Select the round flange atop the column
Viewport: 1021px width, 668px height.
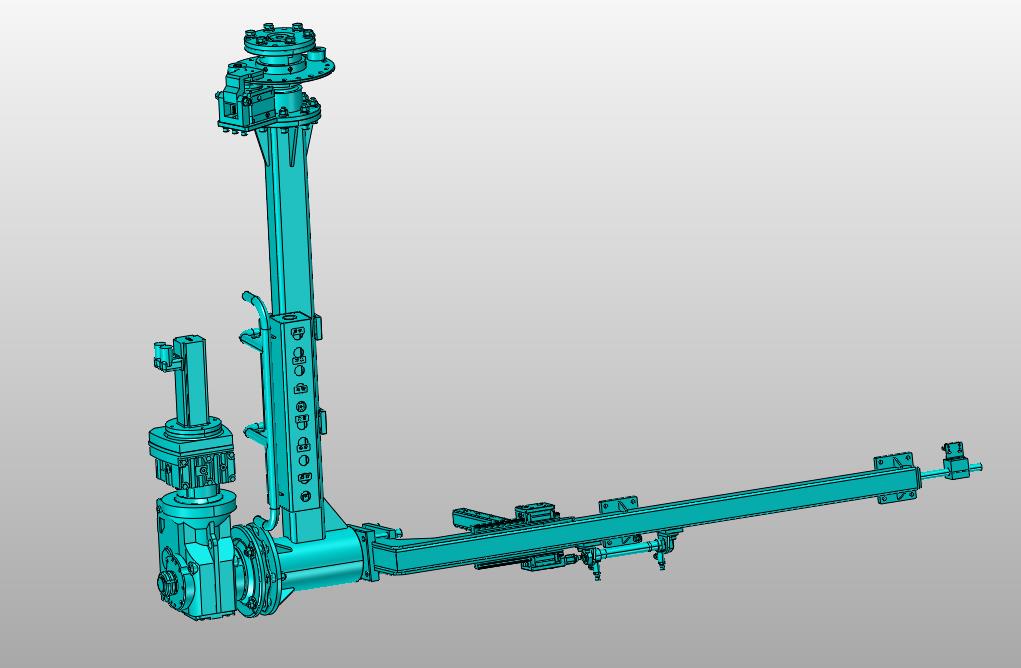(280, 42)
